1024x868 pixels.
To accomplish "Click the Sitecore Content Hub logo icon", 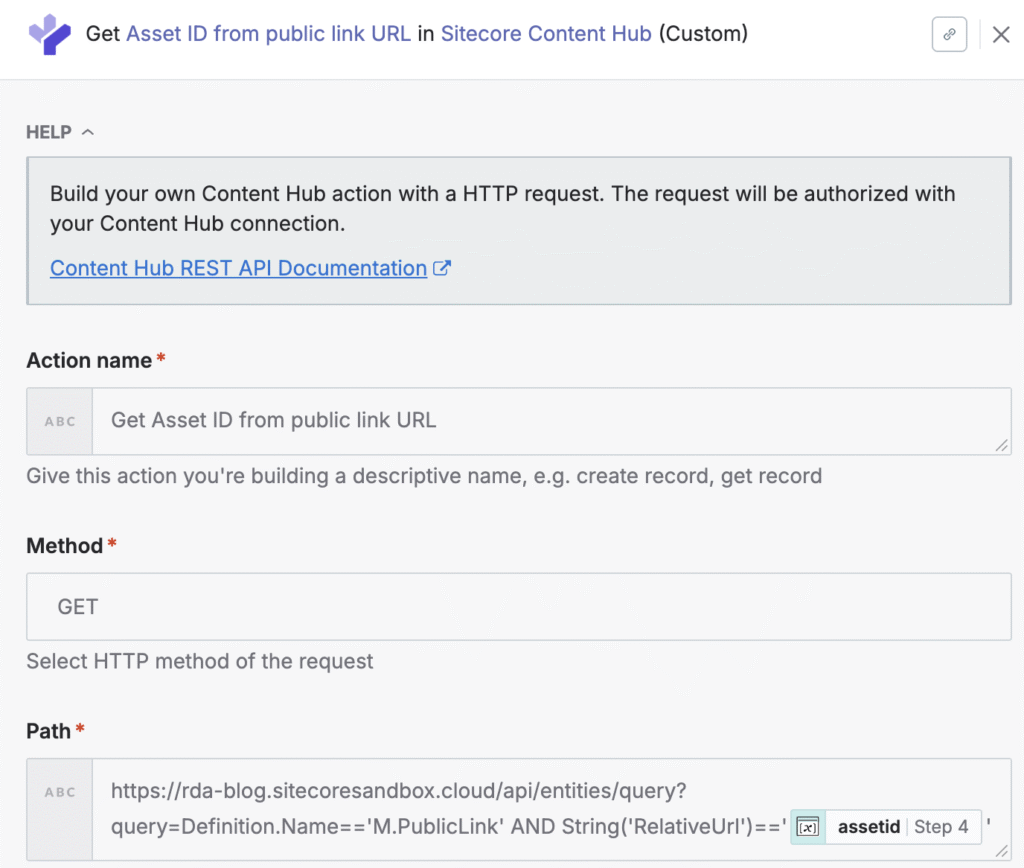I will 50,34.
